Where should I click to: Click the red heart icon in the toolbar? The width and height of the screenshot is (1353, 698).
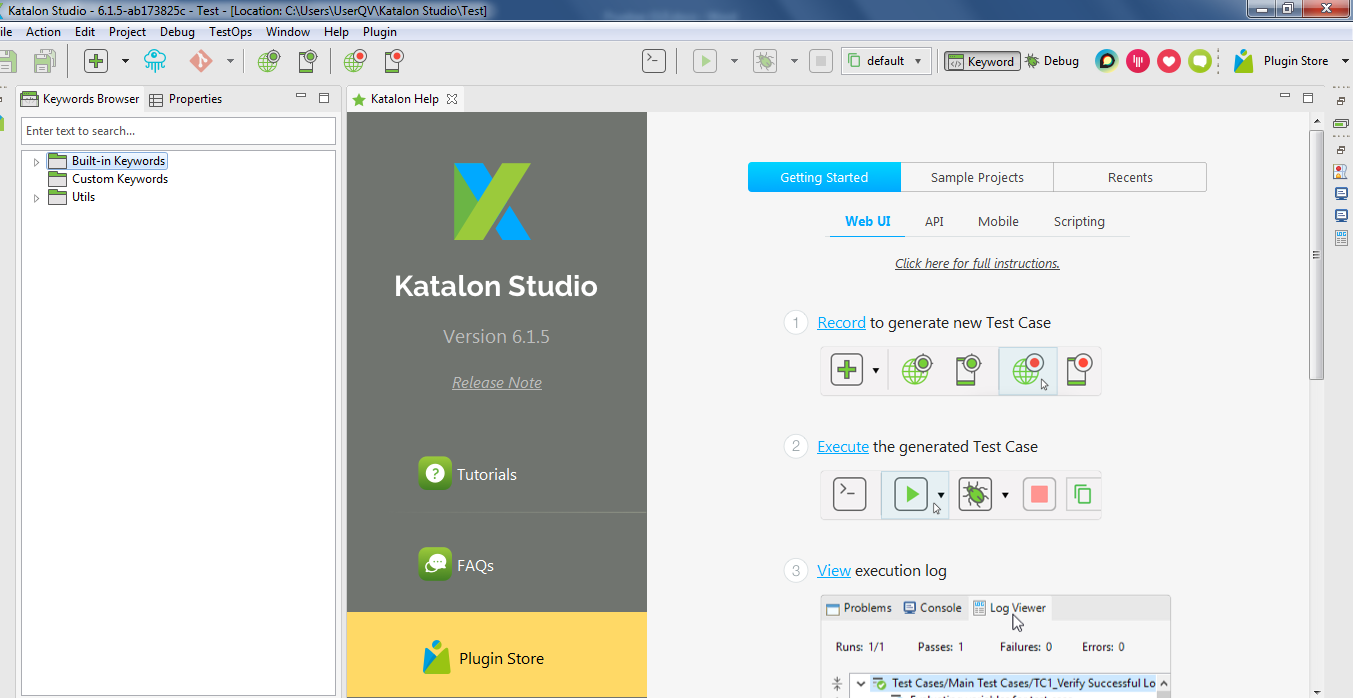(1169, 61)
